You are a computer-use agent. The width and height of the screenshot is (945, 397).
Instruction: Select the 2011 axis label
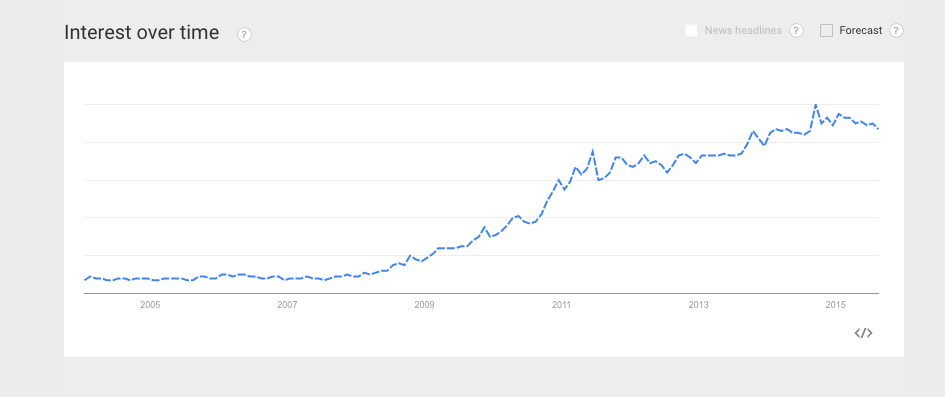pos(561,305)
